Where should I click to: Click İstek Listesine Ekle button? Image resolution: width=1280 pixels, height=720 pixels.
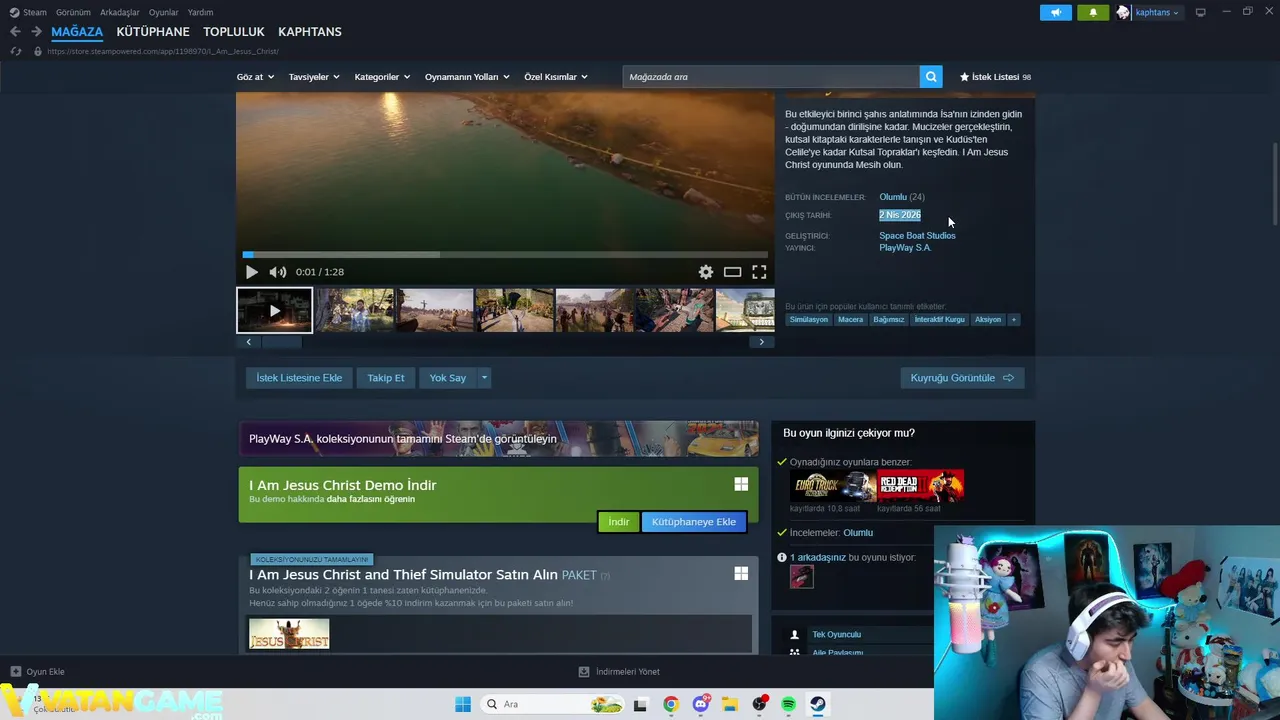click(299, 378)
